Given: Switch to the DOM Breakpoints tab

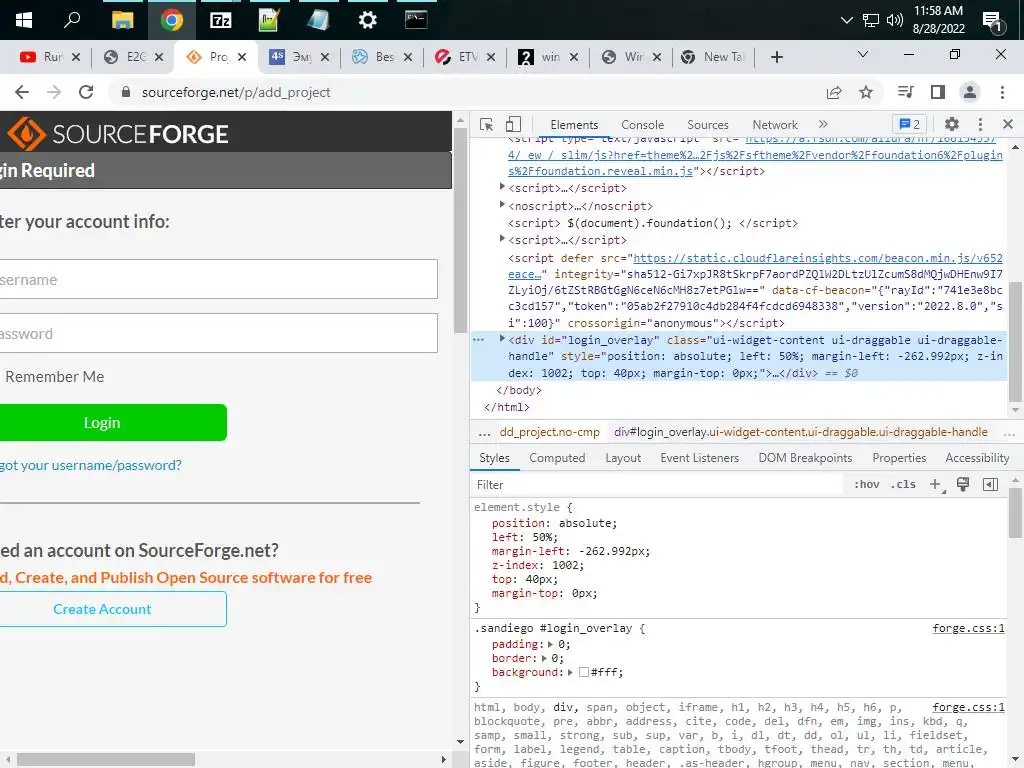Looking at the screenshot, I should coord(805,458).
